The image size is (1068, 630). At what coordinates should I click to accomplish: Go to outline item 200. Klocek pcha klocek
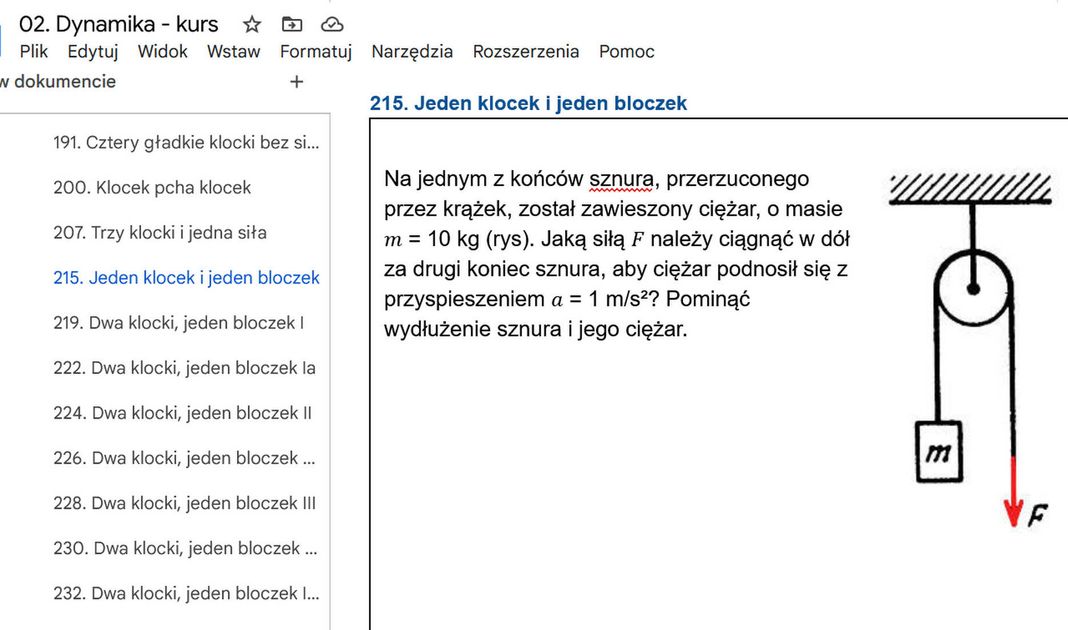click(x=151, y=187)
